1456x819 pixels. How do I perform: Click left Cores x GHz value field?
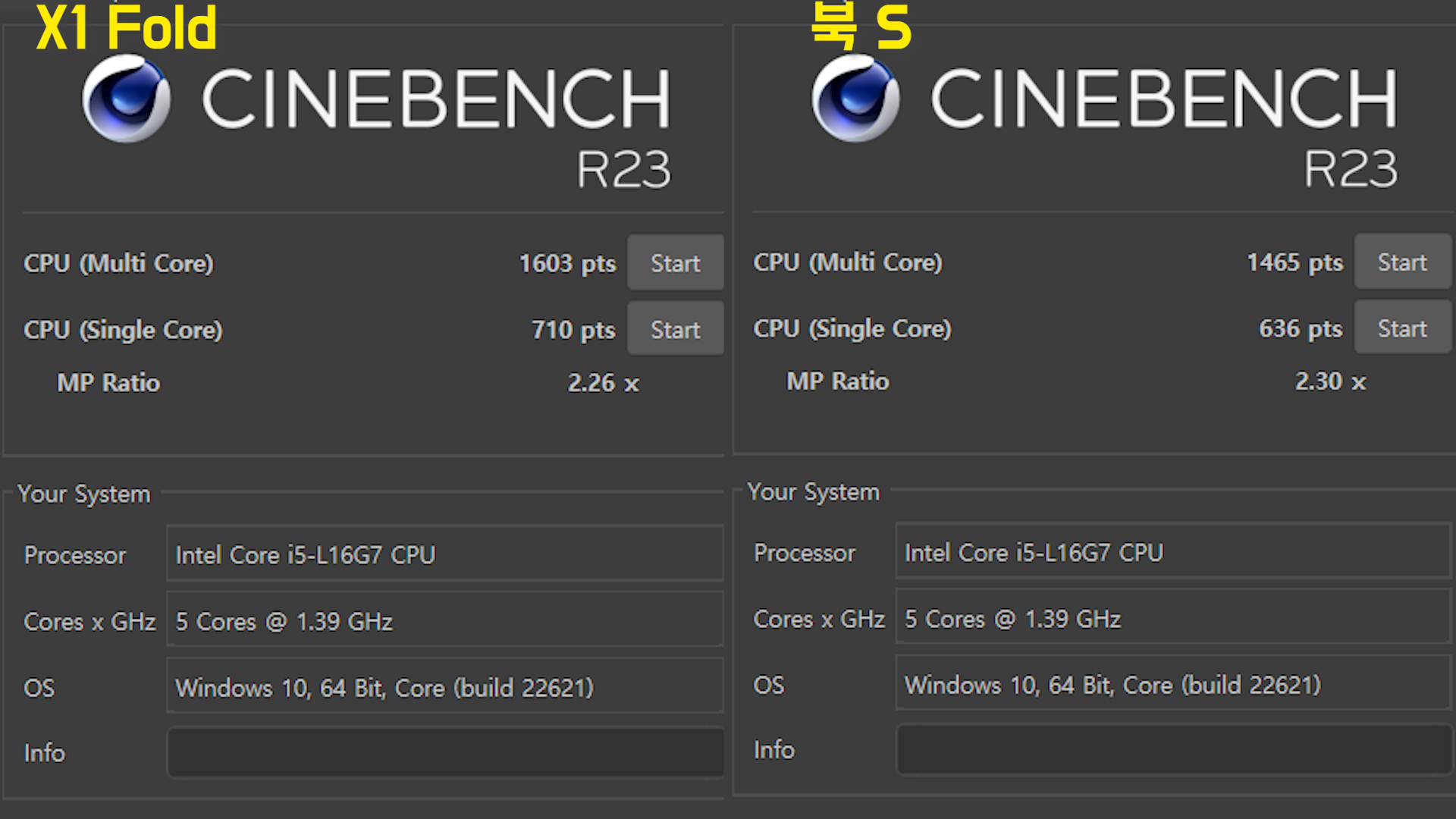[445, 621]
